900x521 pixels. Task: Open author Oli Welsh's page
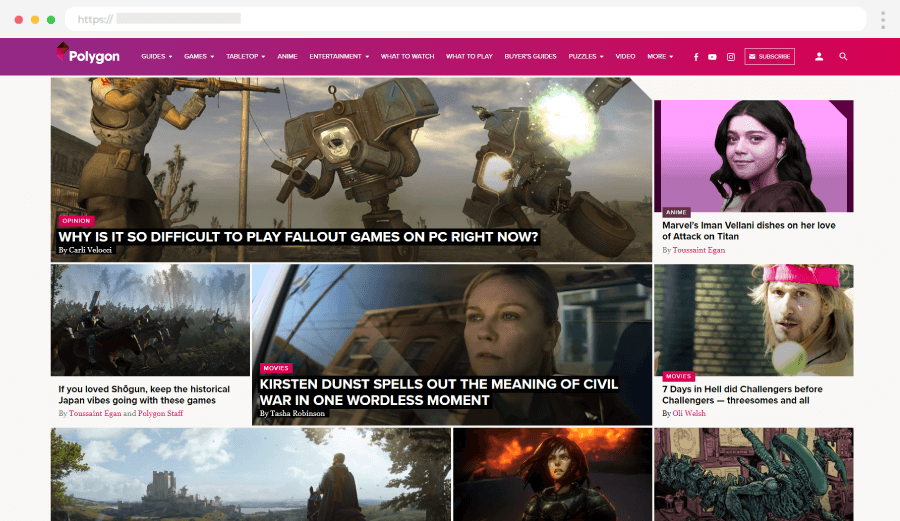(x=689, y=413)
